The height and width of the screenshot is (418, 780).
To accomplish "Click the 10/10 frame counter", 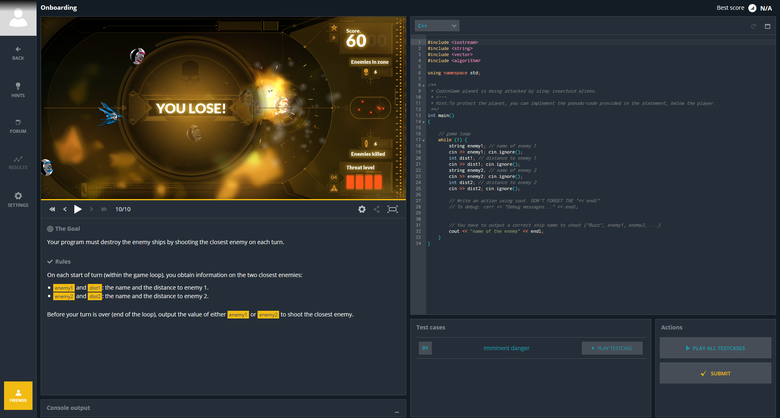I will tap(123, 209).
